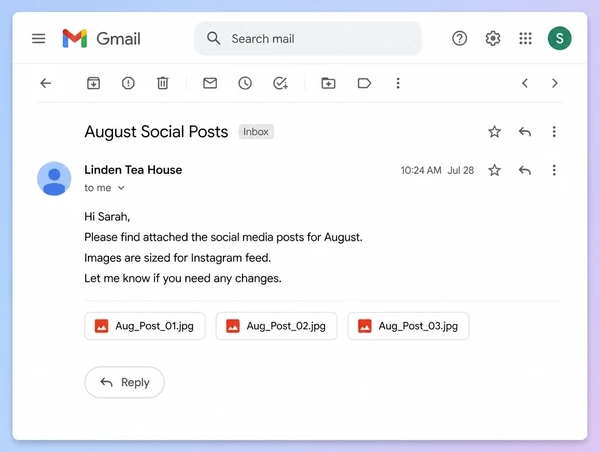This screenshot has height=452, width=600.
Task: Click the search magnifier icon
Action: pos(214,38)
